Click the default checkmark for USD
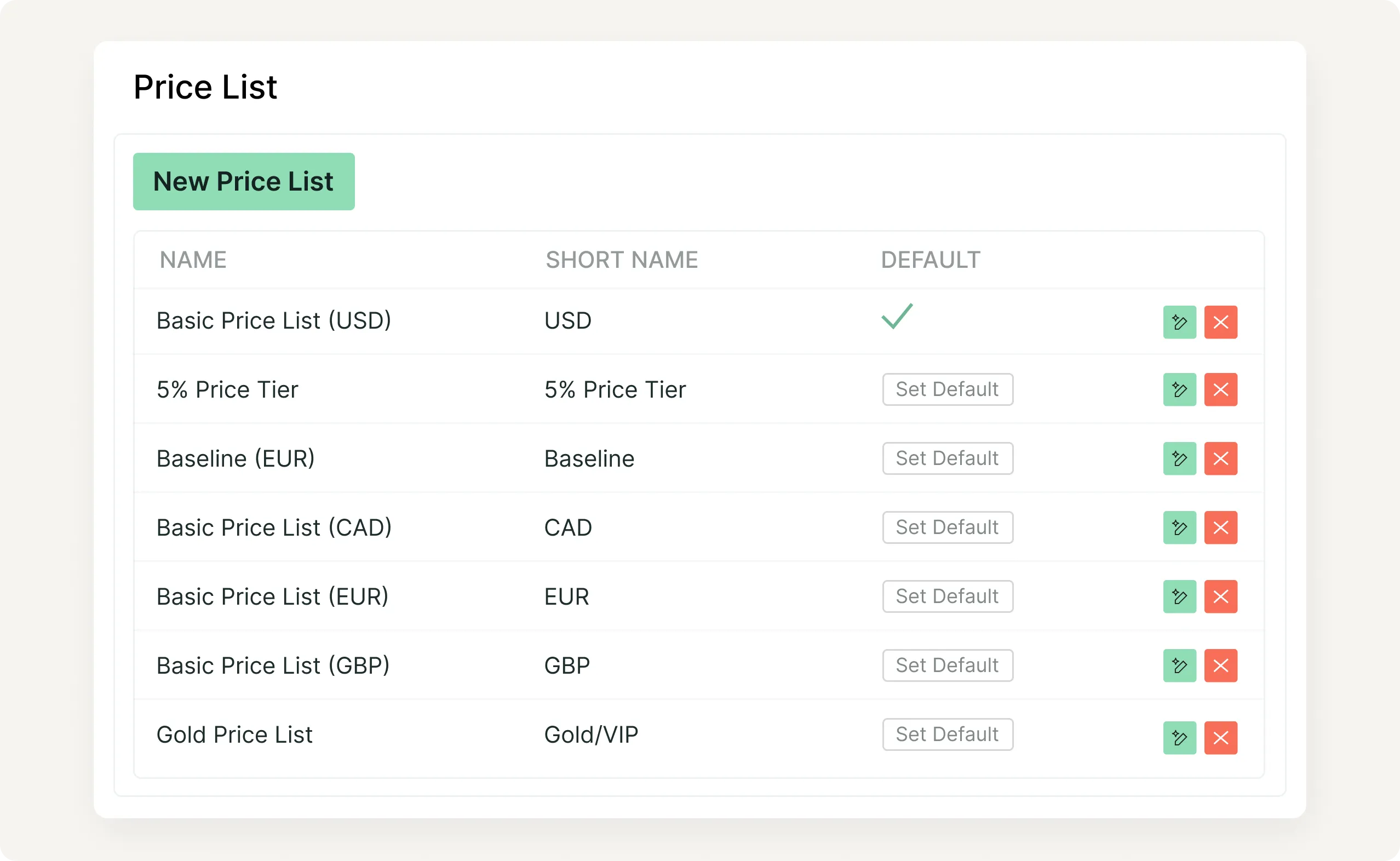1400x861 pixels. 897,317
